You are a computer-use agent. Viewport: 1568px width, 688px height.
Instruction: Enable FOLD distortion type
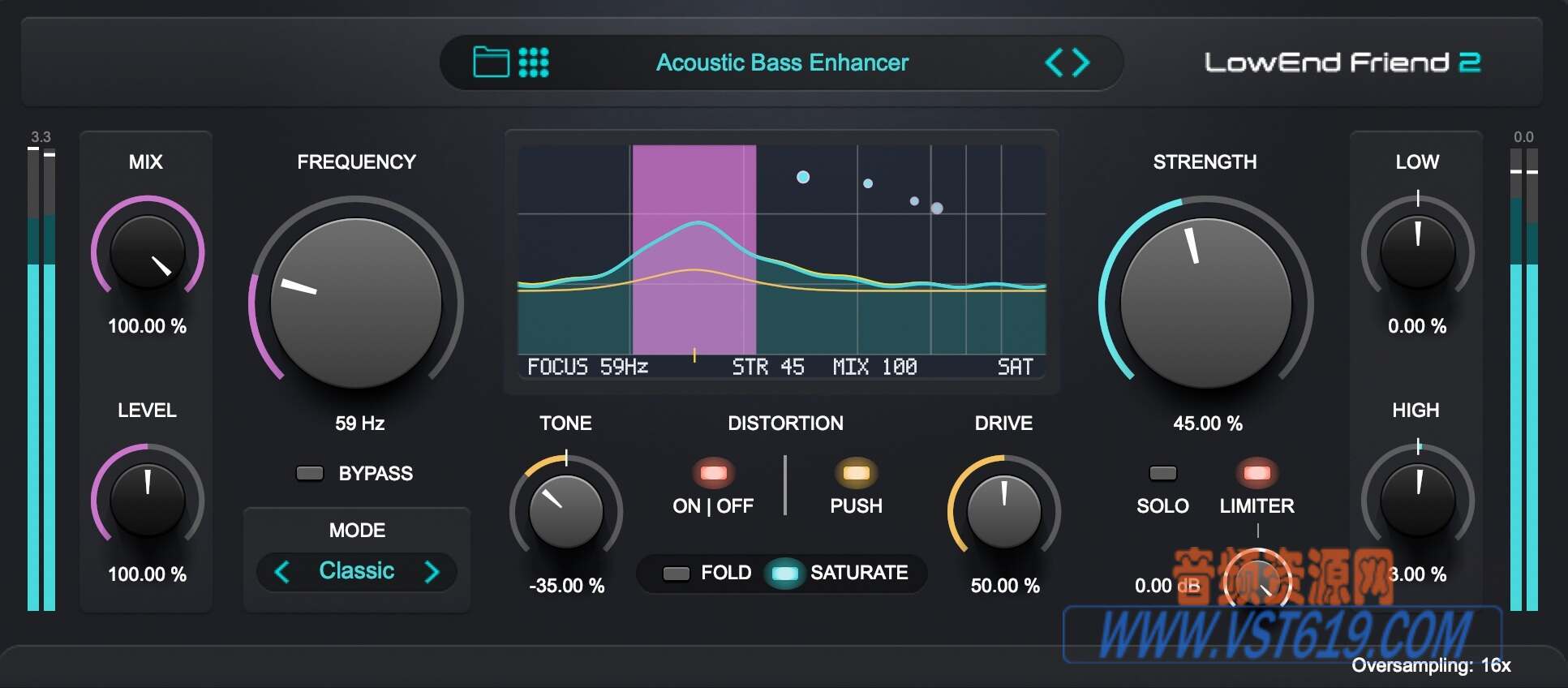677,574
